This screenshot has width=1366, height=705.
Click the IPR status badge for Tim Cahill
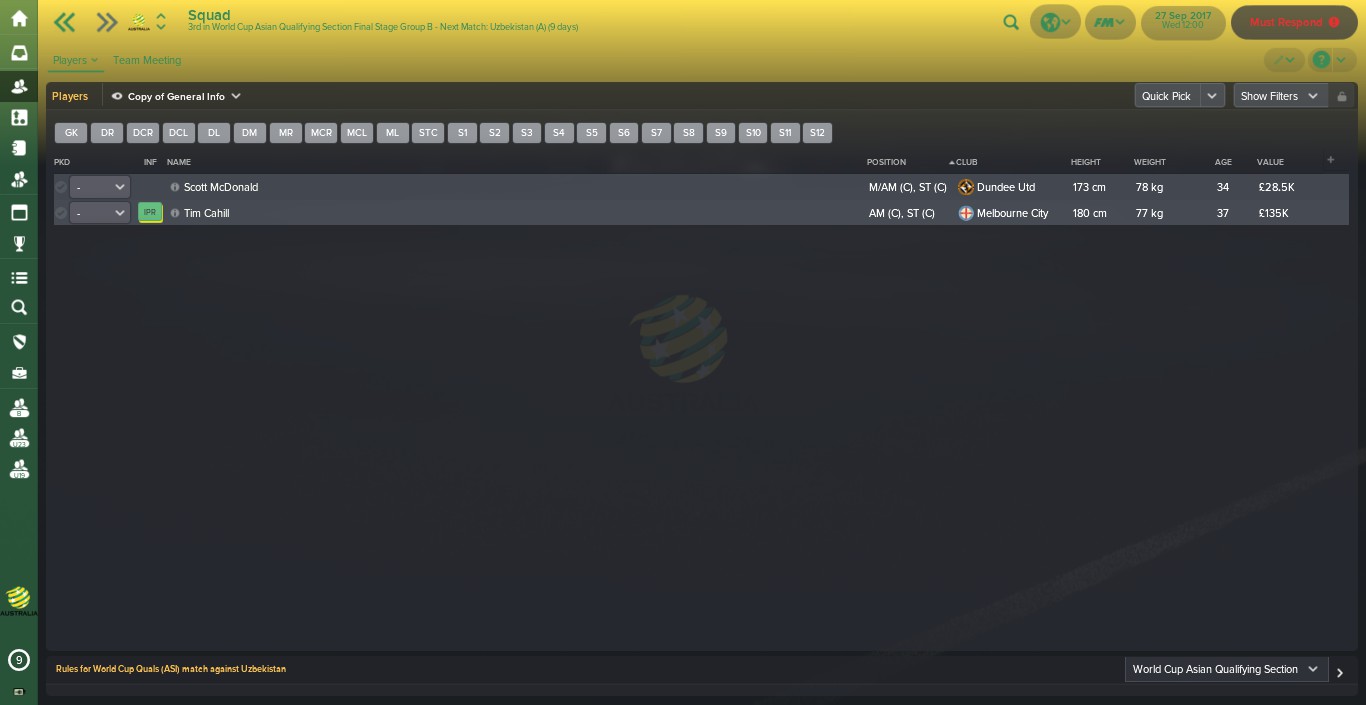point(150,213)
